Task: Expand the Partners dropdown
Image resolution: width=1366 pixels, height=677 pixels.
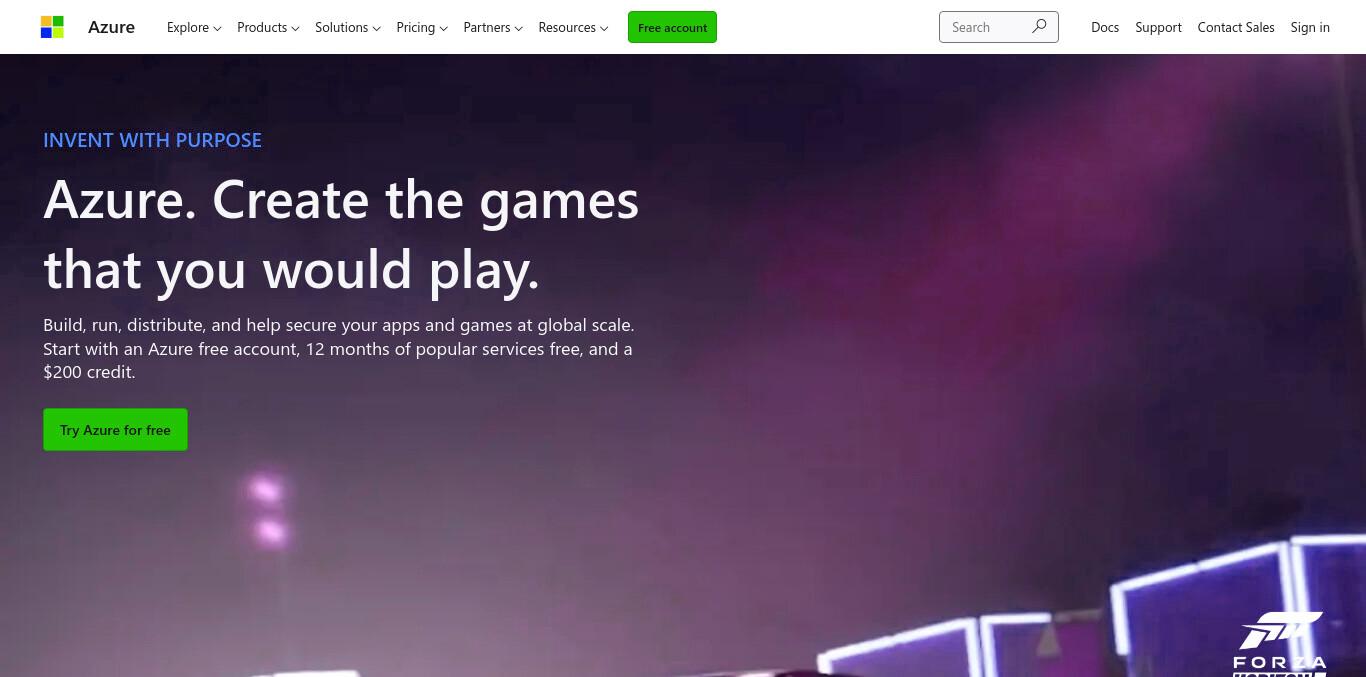Action: click(493, 27)
